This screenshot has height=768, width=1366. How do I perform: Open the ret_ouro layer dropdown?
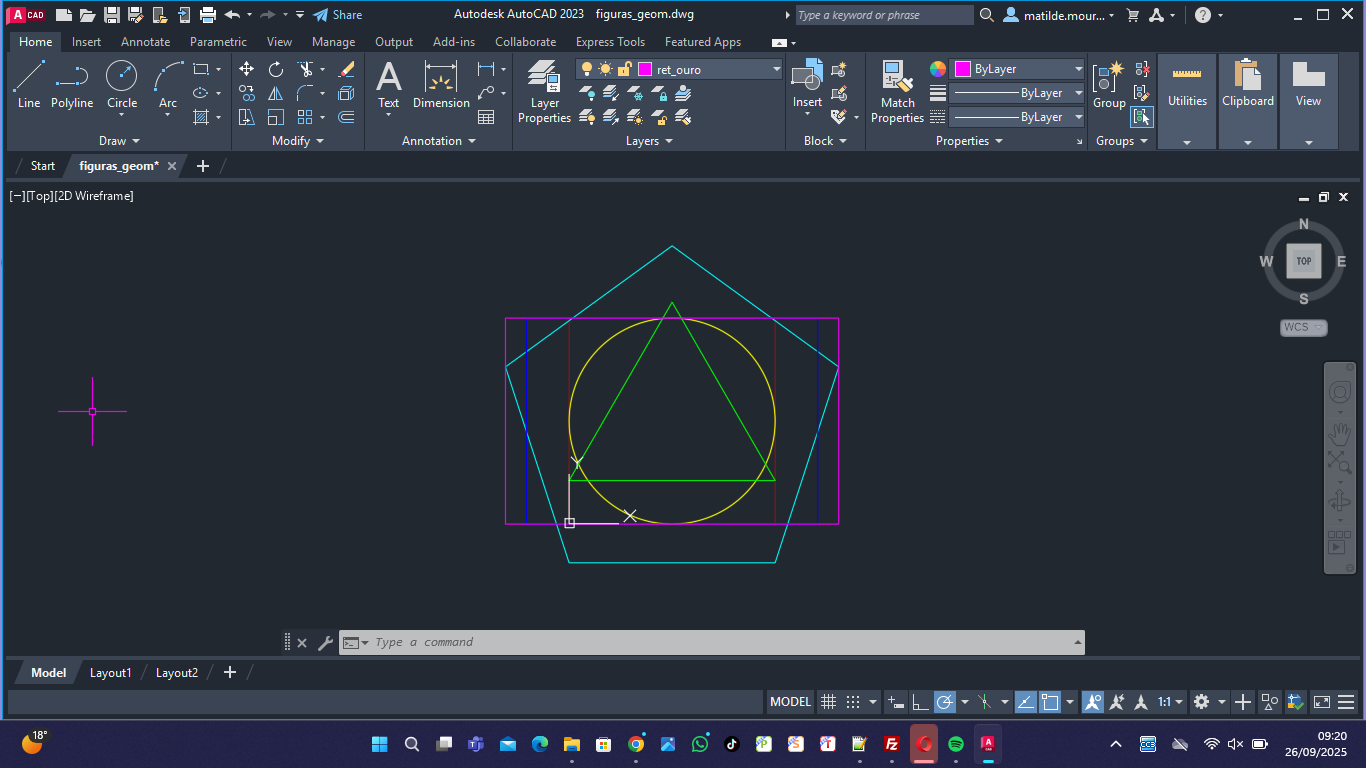(x=777, y=69)
